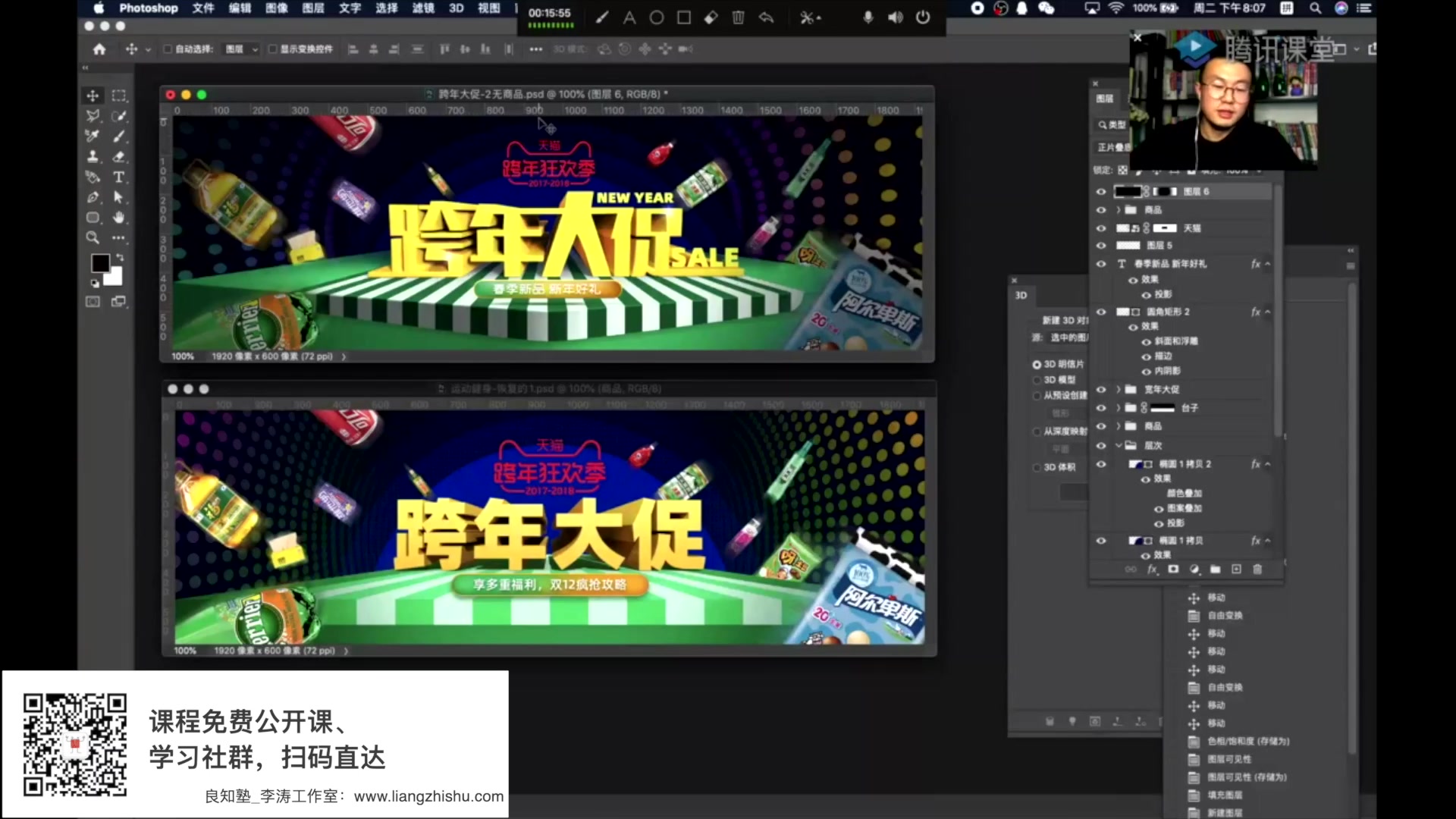The height and width of the screenshot is (819, 1456).
Task: Collapse the 层次 layer group
Action: [1118, 446]
